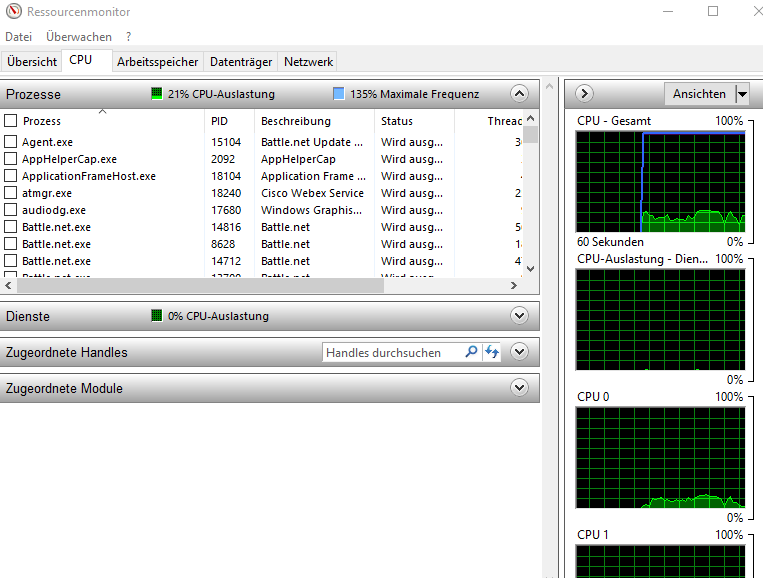This screenshot has height=578, width=763.
Task: Open the ? help menu
Action: pos(128,37)
